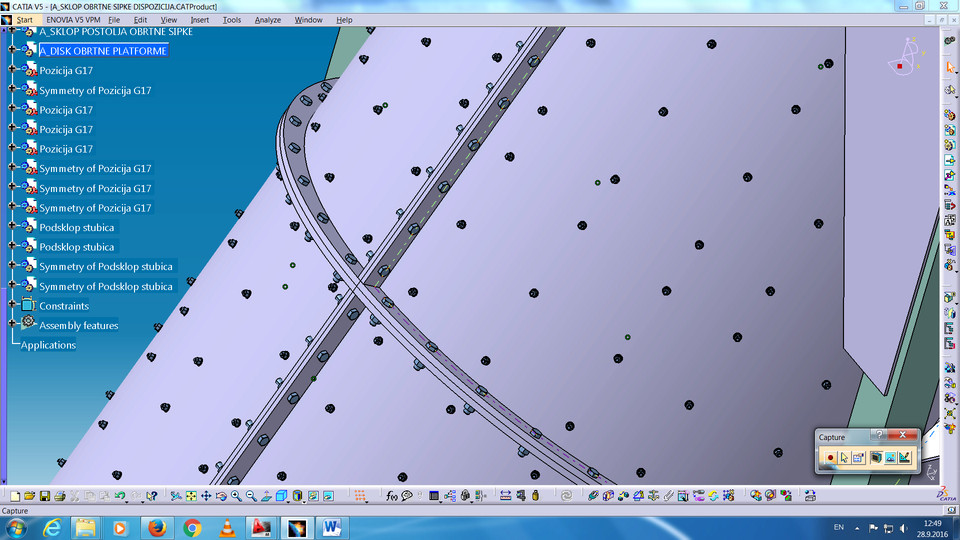Open Capture options icon in Capture dialog

click(x=858, y=457)
